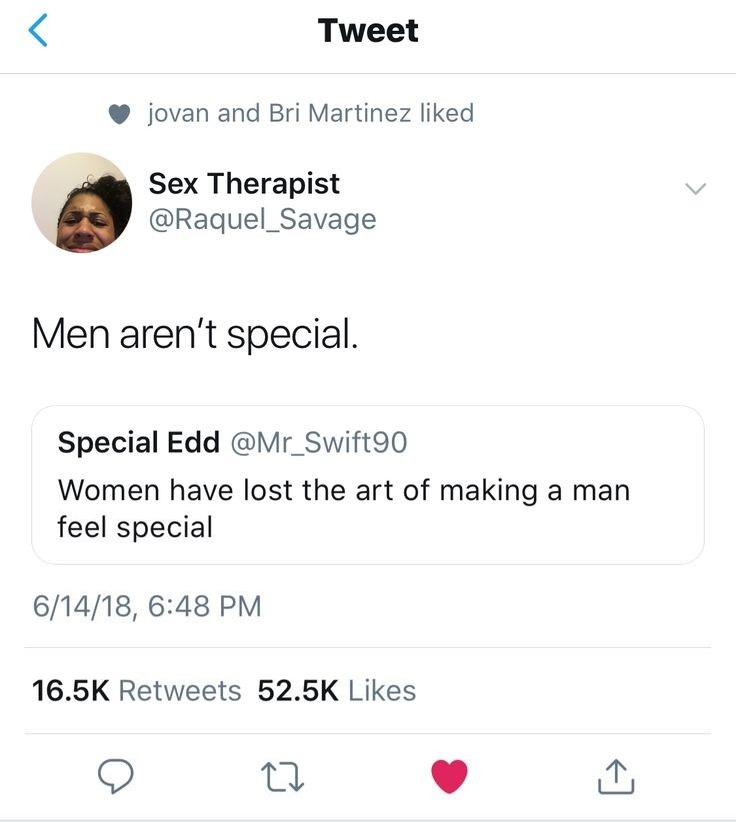The height and width of the screenshot is (822, 736).
Task: Open the Sex Therapist display name
Action: click(244, 183)
